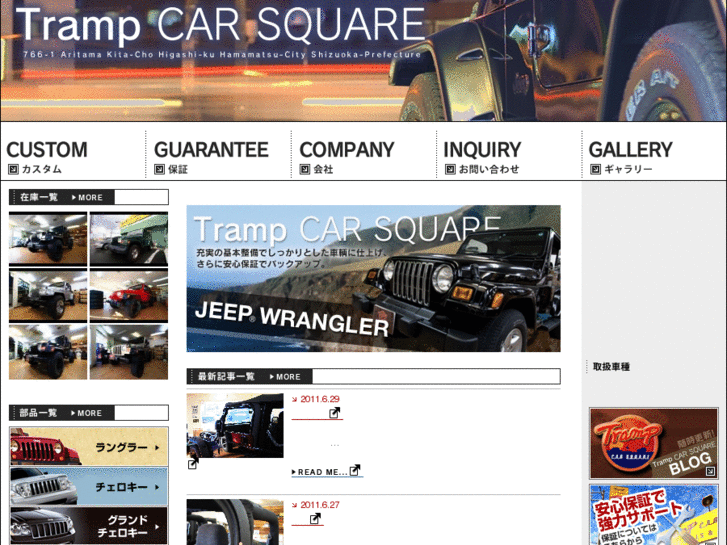This screenshot has height=545, width=727.
Task: Open bottom-left stock thumbnail of black Jeep
Action: [48, 352]
